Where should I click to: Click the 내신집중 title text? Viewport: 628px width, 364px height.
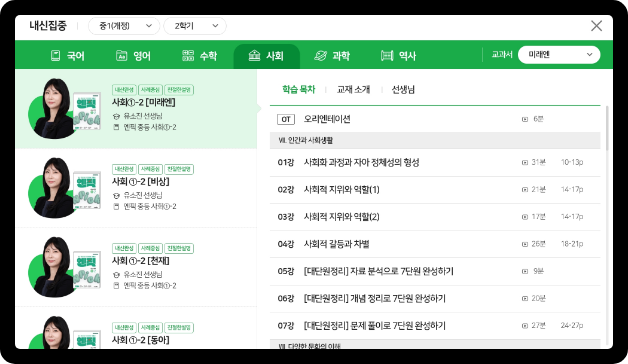48,26
